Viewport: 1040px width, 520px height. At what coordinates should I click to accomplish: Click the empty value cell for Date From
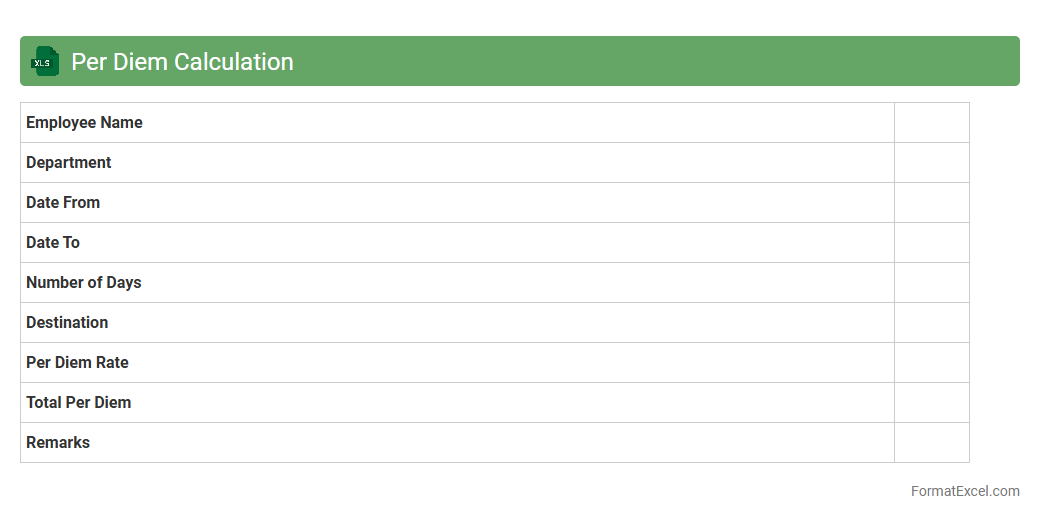tap(931, 203)
